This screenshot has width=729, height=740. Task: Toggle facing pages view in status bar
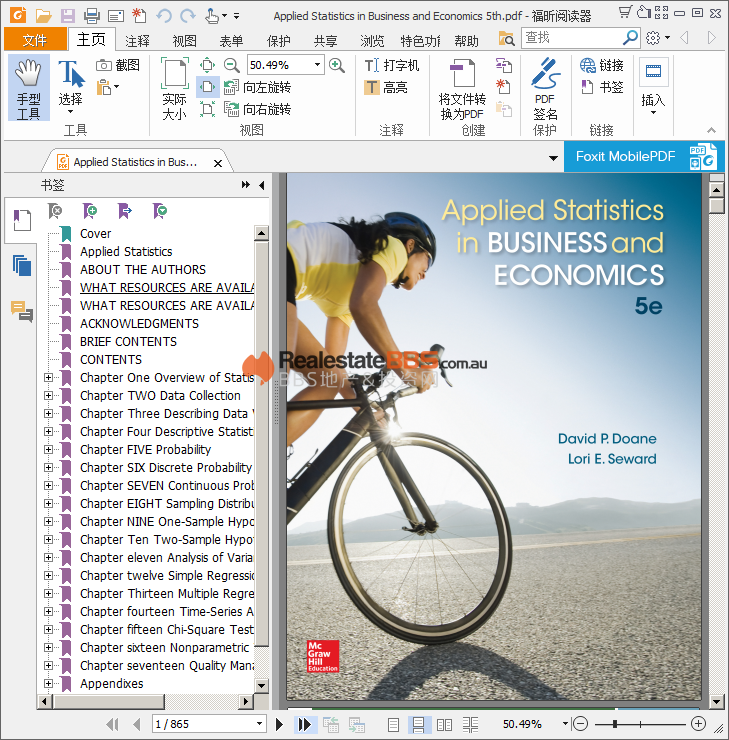445,724
